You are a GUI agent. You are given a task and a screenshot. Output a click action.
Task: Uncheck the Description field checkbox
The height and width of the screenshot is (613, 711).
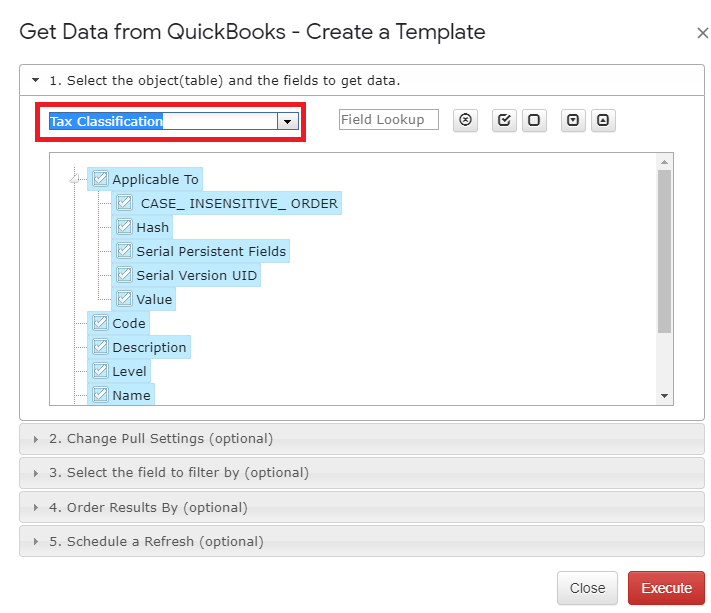click(x=100, y=348)
